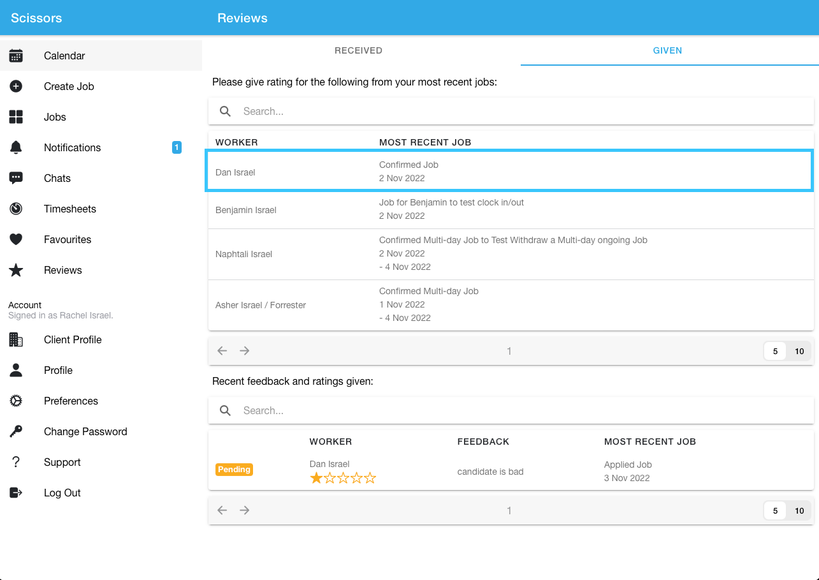Select Change Password in sidebar
This screenshot has height=580, width=819.
pyautogui.click(x=101, y=432)
